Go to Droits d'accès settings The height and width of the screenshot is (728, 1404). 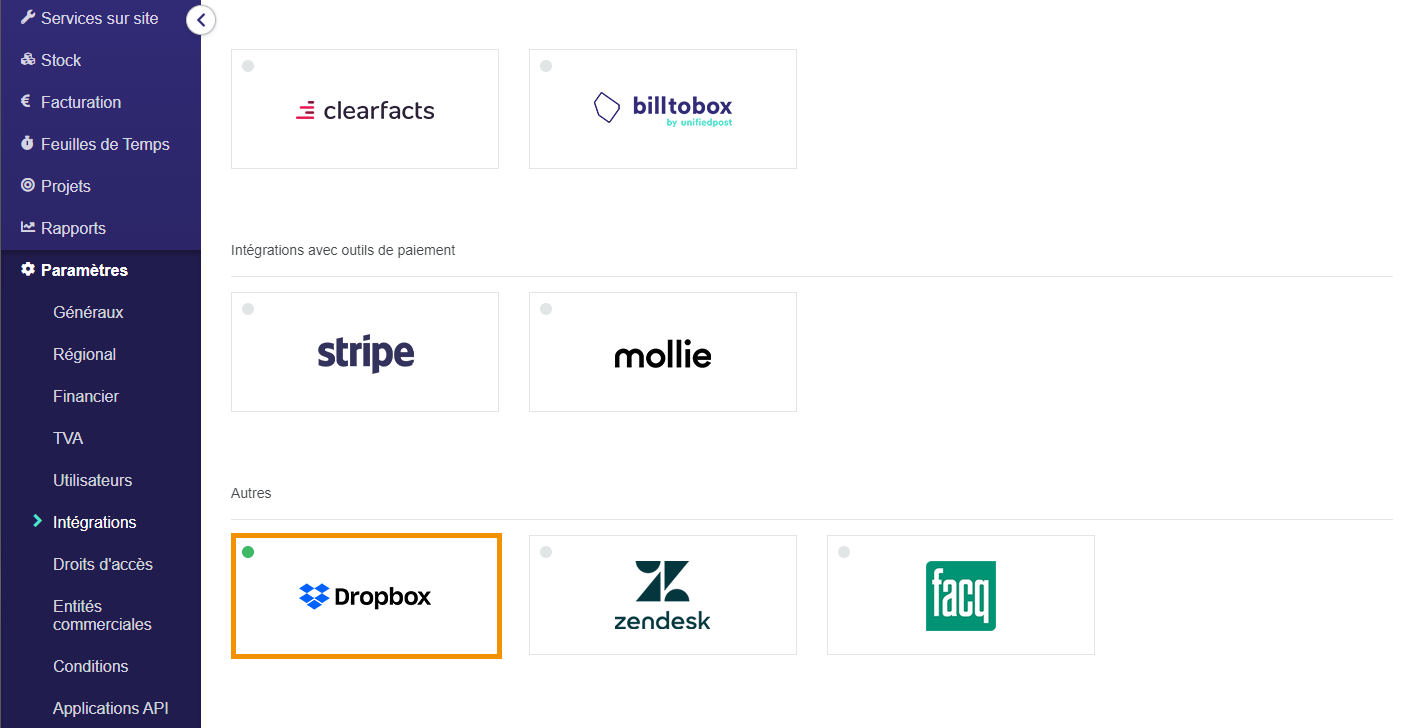[x=103, y=564]
